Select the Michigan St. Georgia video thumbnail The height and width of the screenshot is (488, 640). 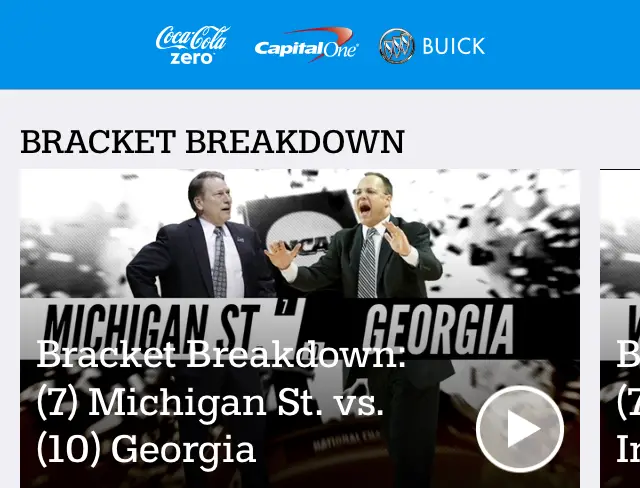point(300,328)
